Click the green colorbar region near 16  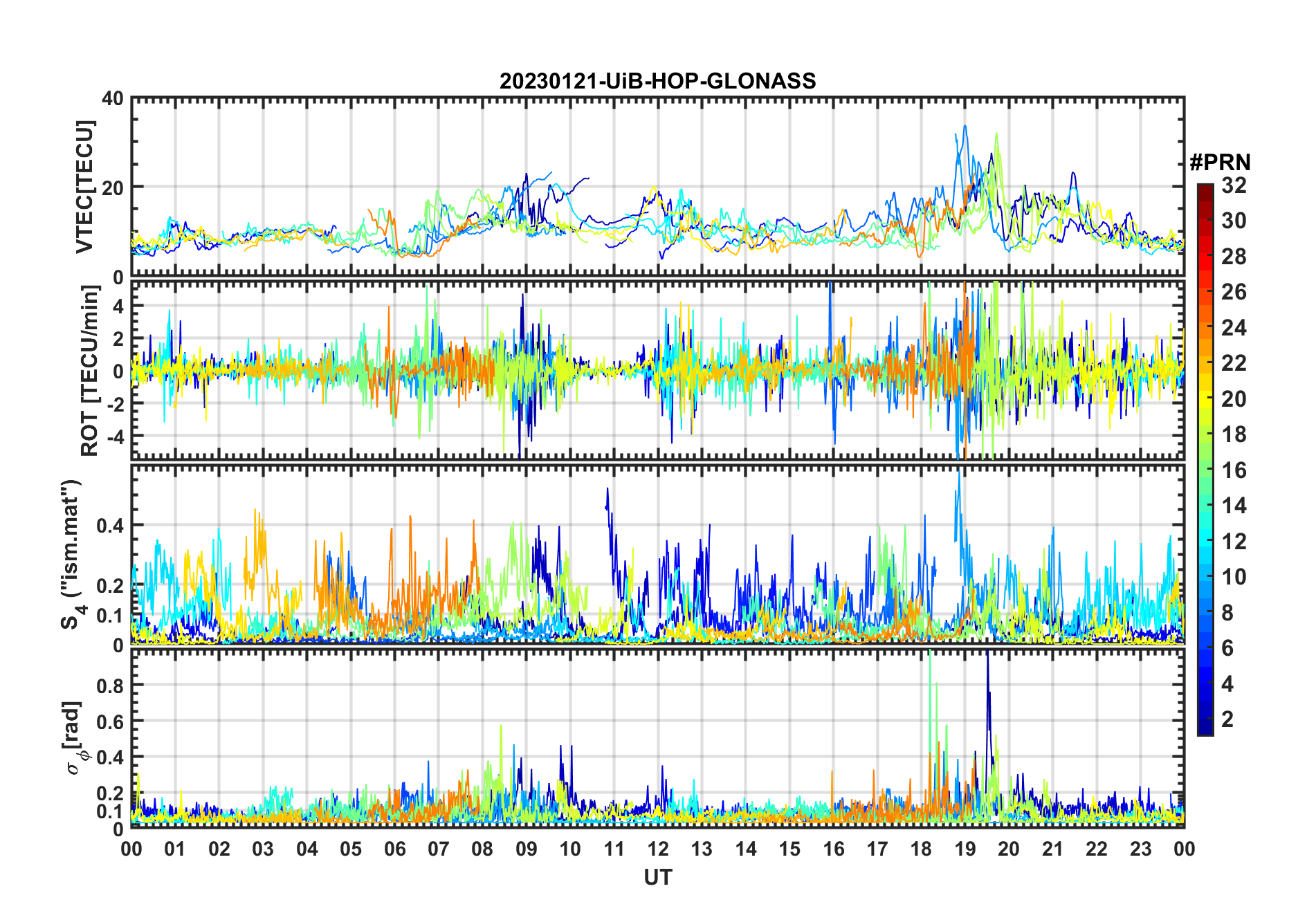point(1205,470)
